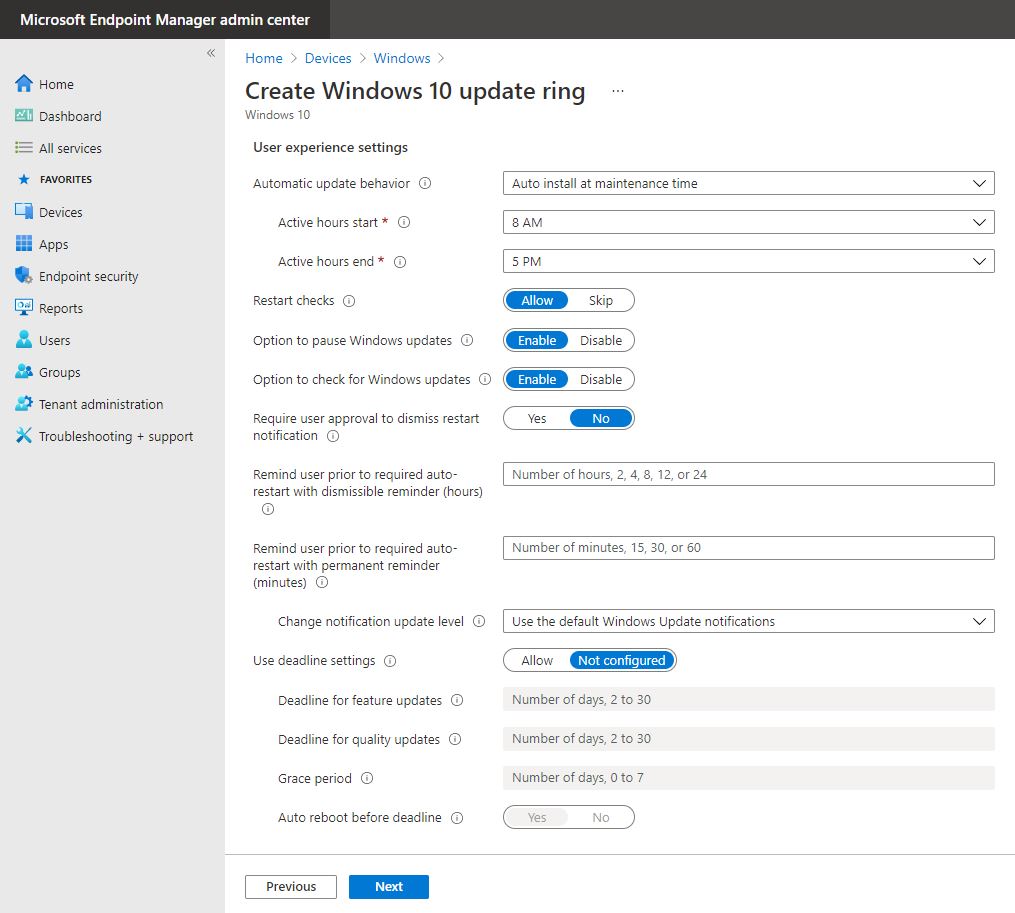Show info for permanent reminder minutes

(x=322, y=582)
